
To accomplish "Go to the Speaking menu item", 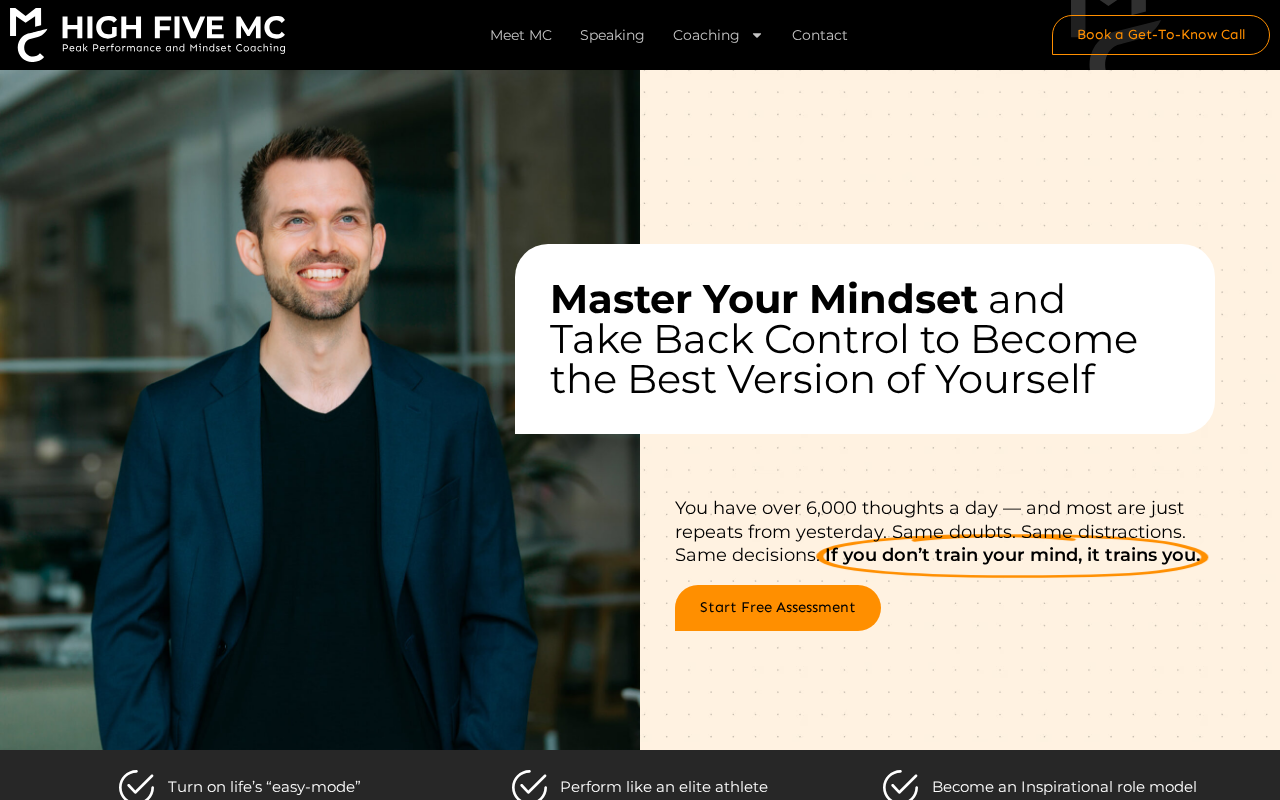I will 612,35.
